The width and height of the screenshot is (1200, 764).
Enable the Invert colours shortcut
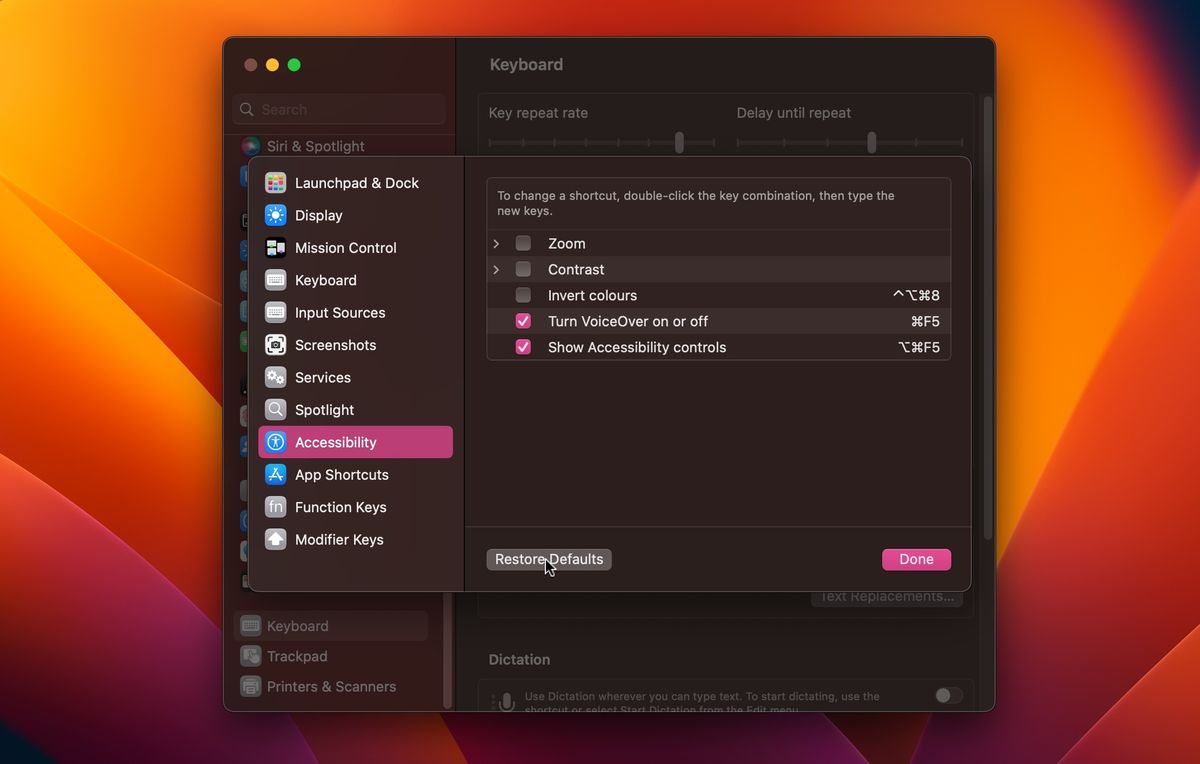pos(522,295)
